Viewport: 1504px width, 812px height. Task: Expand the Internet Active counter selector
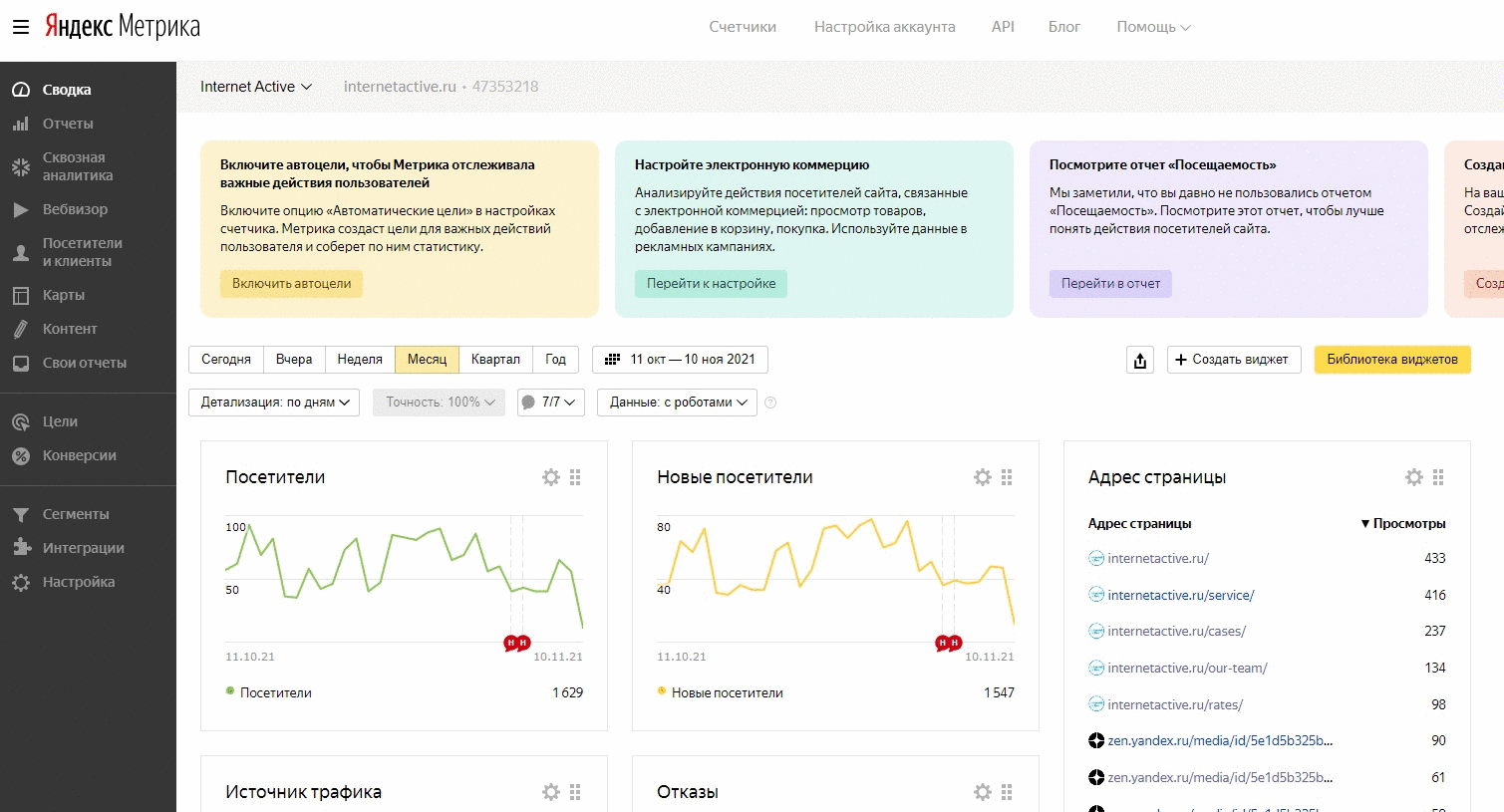point(256,87)
